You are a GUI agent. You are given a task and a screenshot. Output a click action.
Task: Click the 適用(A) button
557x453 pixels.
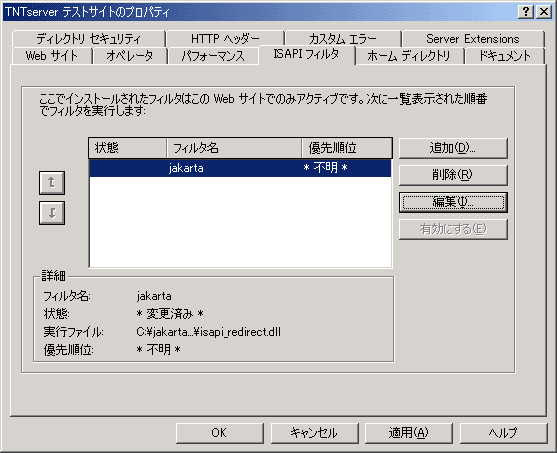(x=409, y=433)
